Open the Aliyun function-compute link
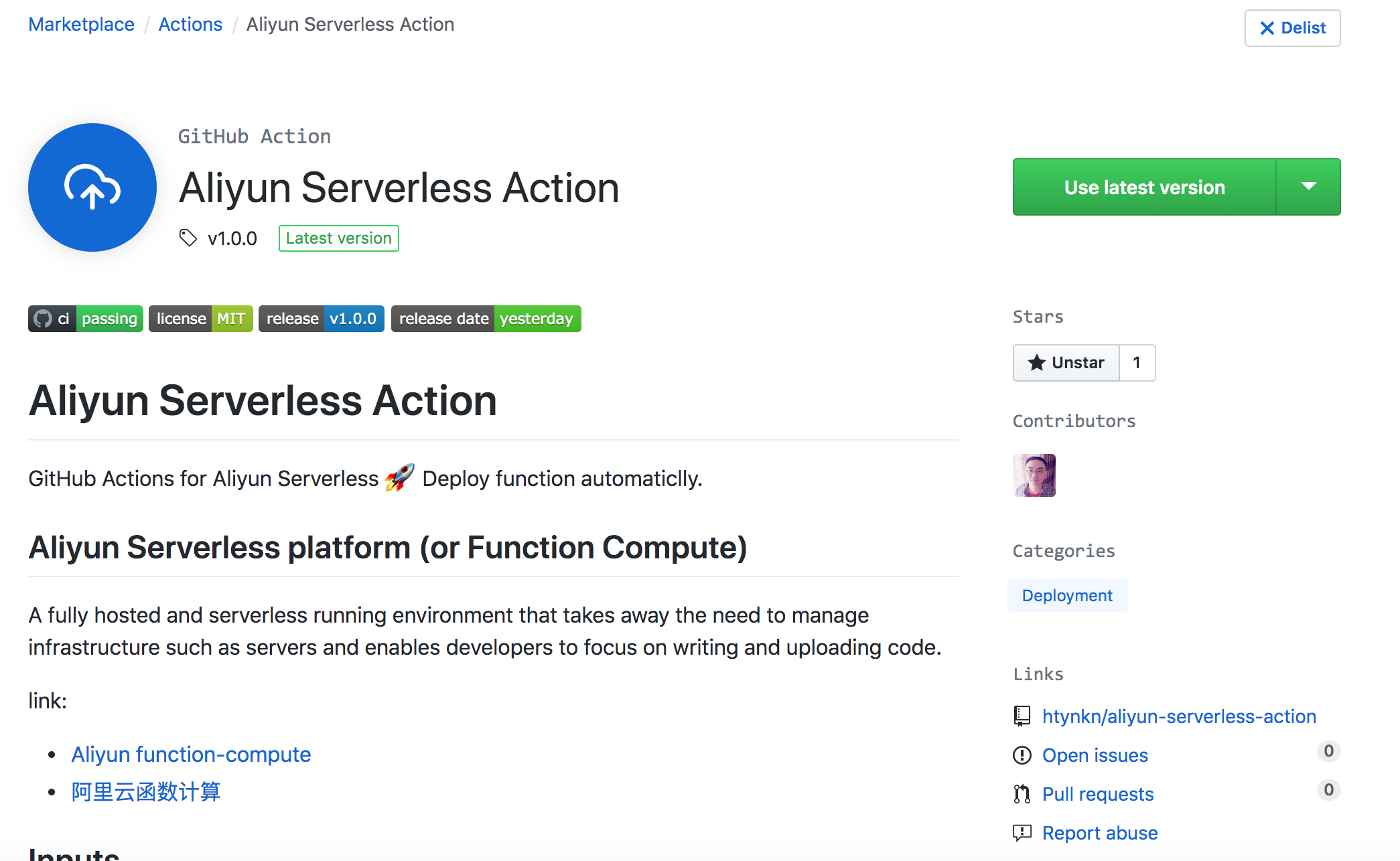The width and height of the screenshot is (1400, 861). click(191, 755)
